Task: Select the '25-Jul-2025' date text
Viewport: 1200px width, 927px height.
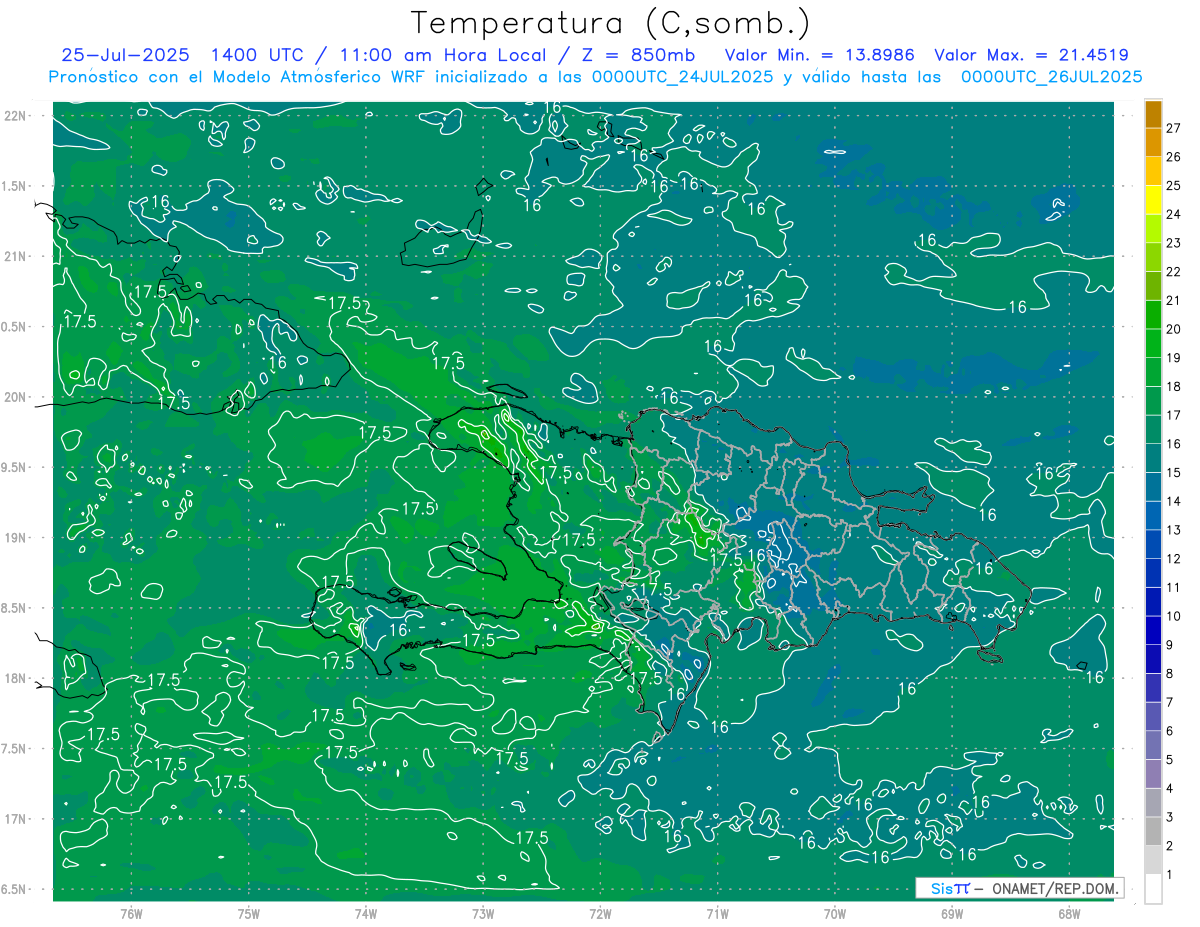Action: click(125, 55)
